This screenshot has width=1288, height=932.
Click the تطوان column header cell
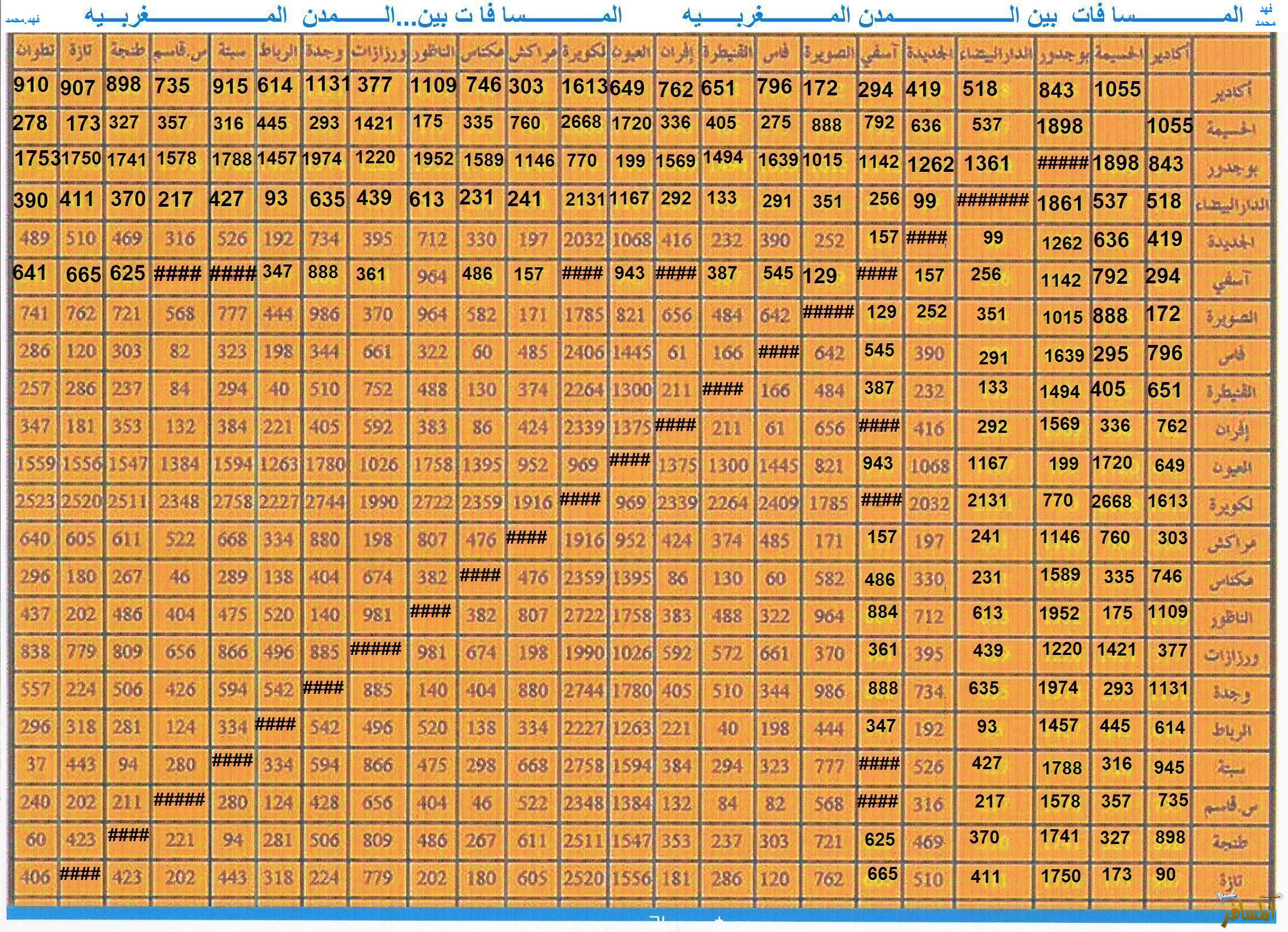click(x=35, y=51)
